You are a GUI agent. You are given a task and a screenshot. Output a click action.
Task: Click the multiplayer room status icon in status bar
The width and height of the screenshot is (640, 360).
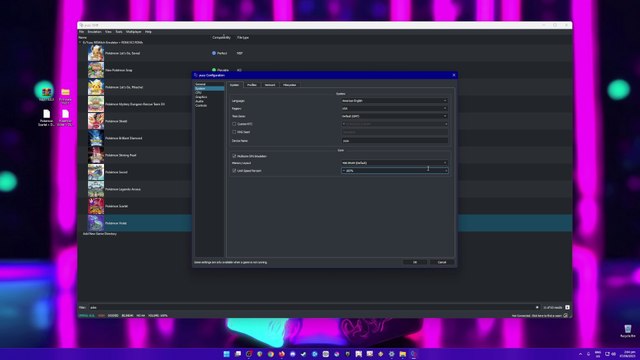tap(566, 316)
